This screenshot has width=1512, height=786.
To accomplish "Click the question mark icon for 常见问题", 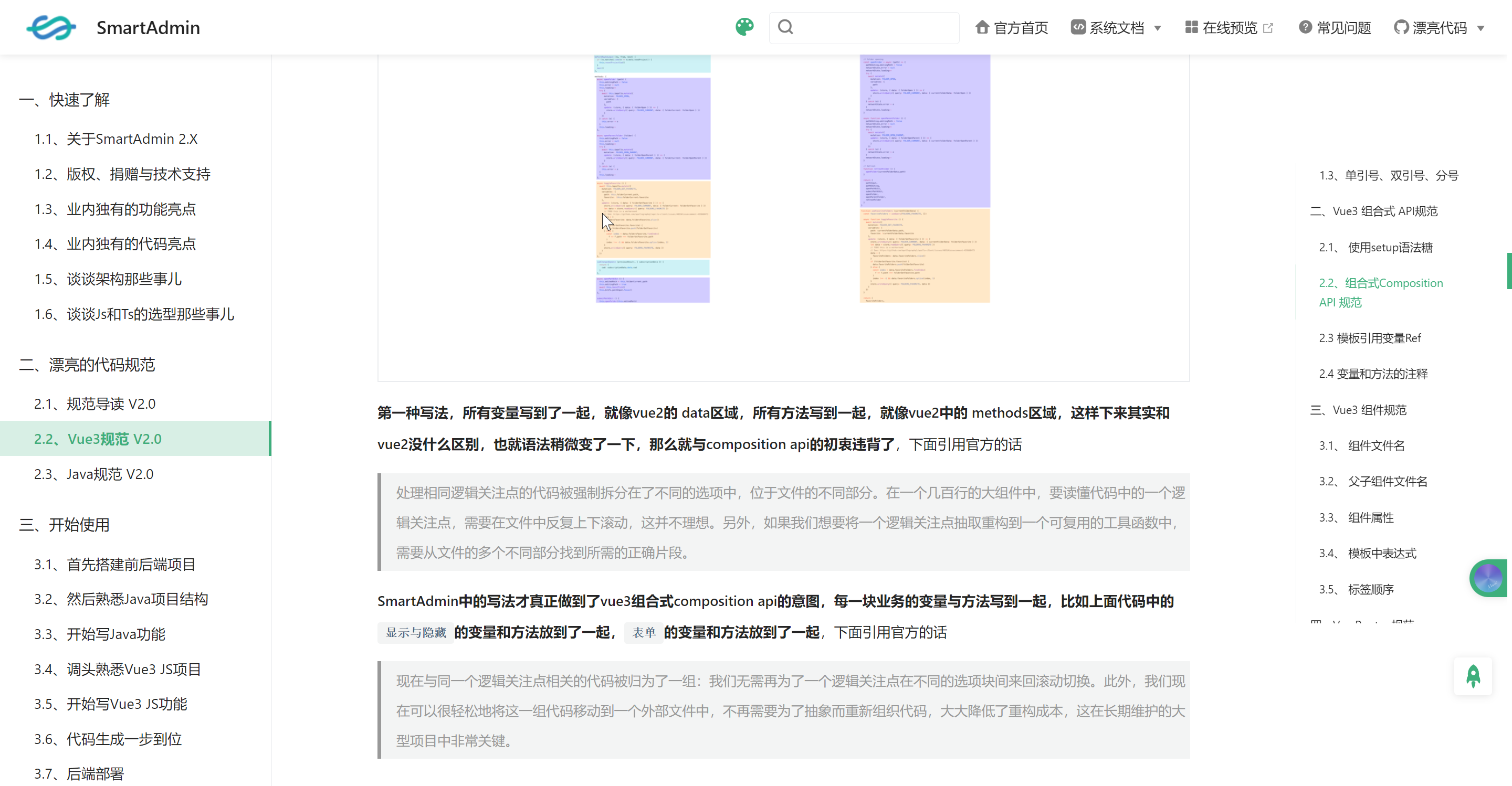I will 1305,27.
